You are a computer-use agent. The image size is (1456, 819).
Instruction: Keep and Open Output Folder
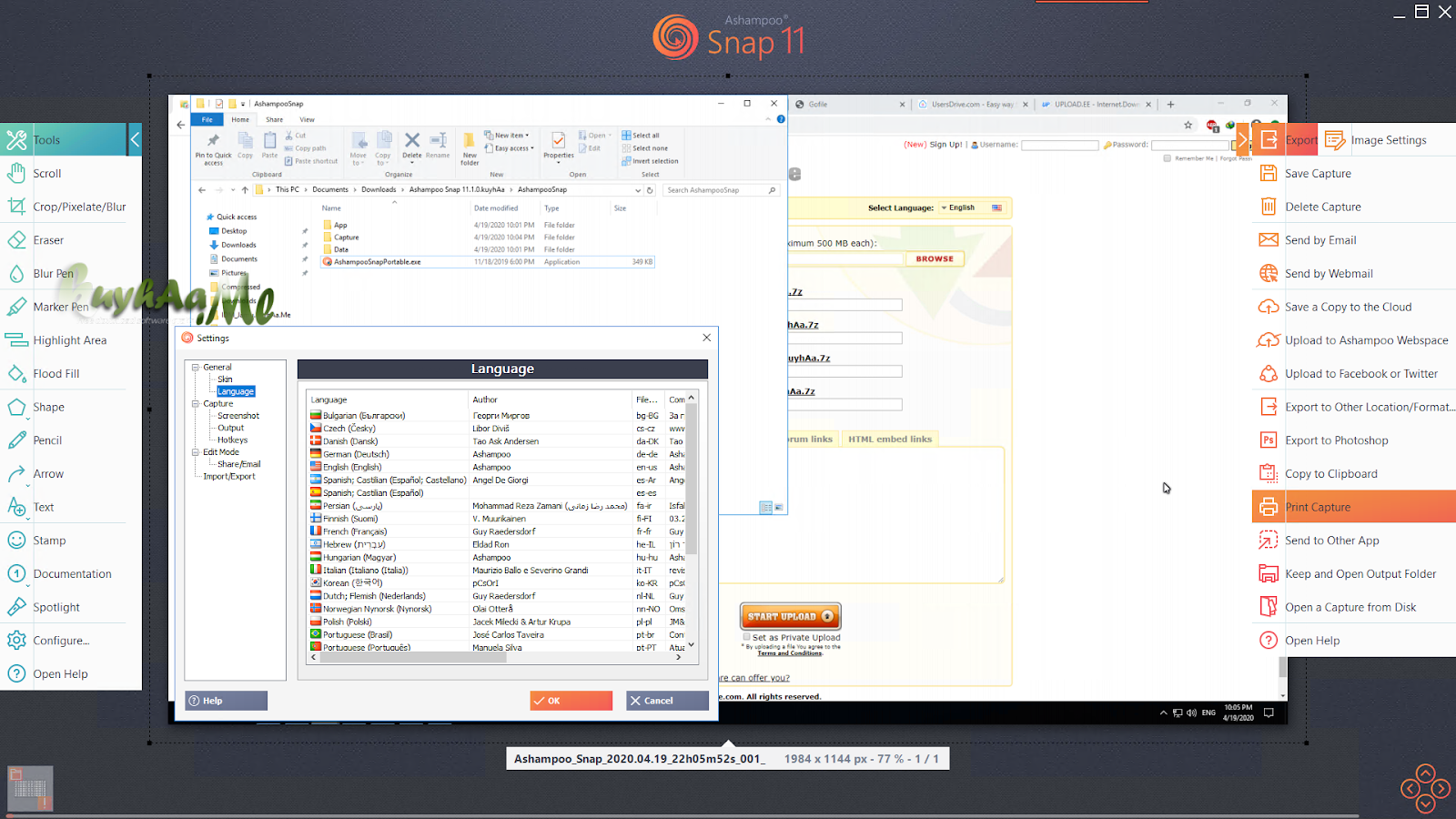click(1354, 573)
